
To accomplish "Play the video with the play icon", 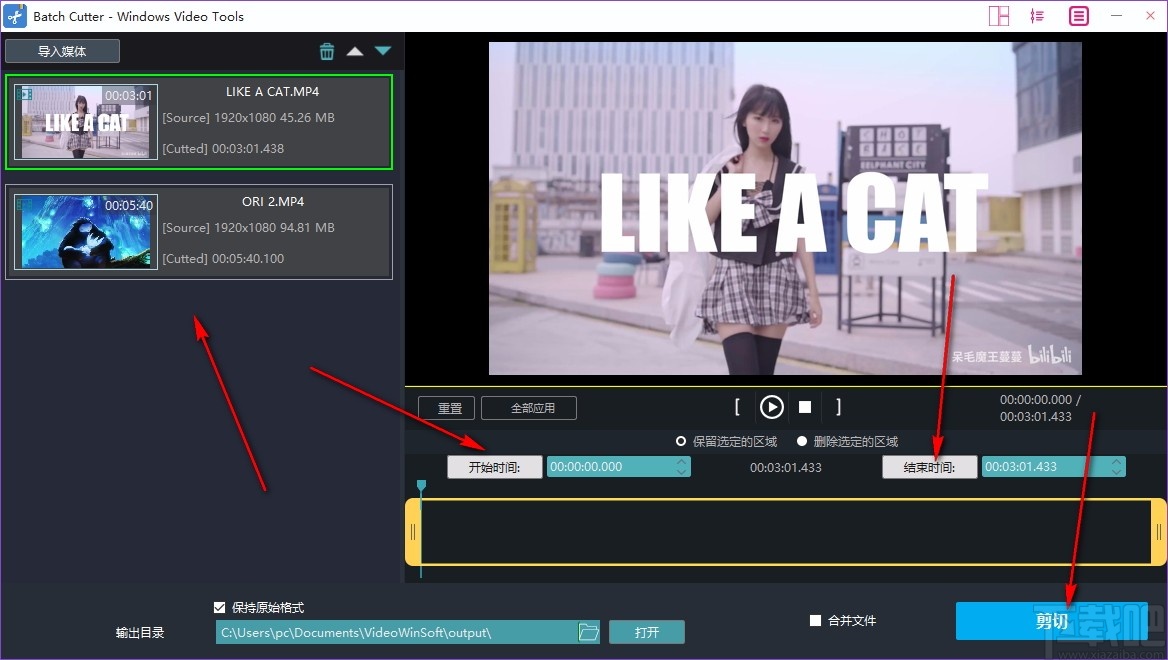I will tap(771, 407).
